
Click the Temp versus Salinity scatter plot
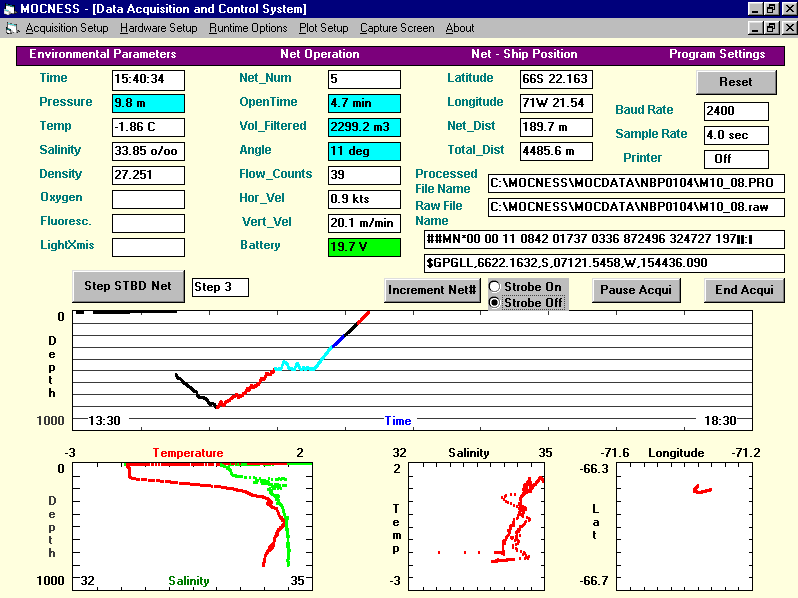pos(476,526)
